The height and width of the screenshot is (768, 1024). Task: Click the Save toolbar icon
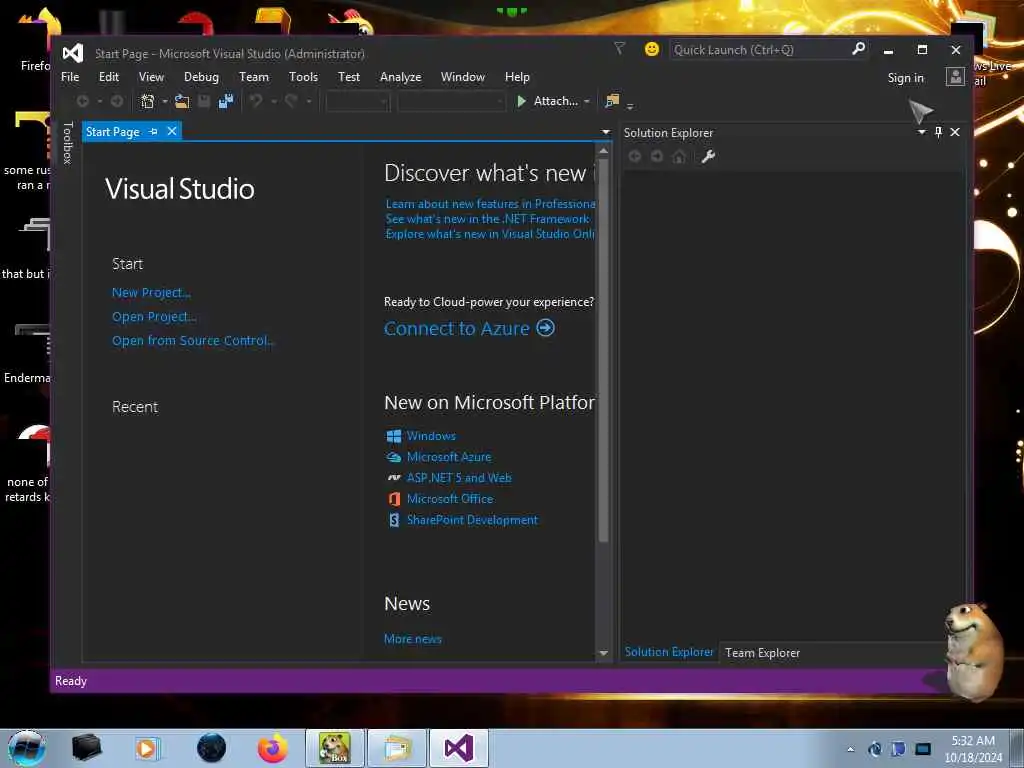coord(204,101)
